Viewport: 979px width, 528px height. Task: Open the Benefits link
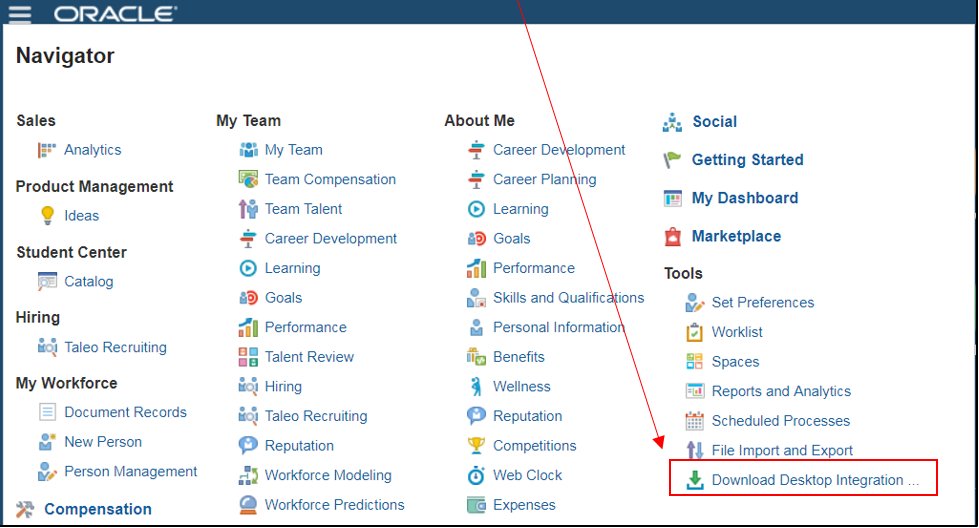(x=518, y=357)
